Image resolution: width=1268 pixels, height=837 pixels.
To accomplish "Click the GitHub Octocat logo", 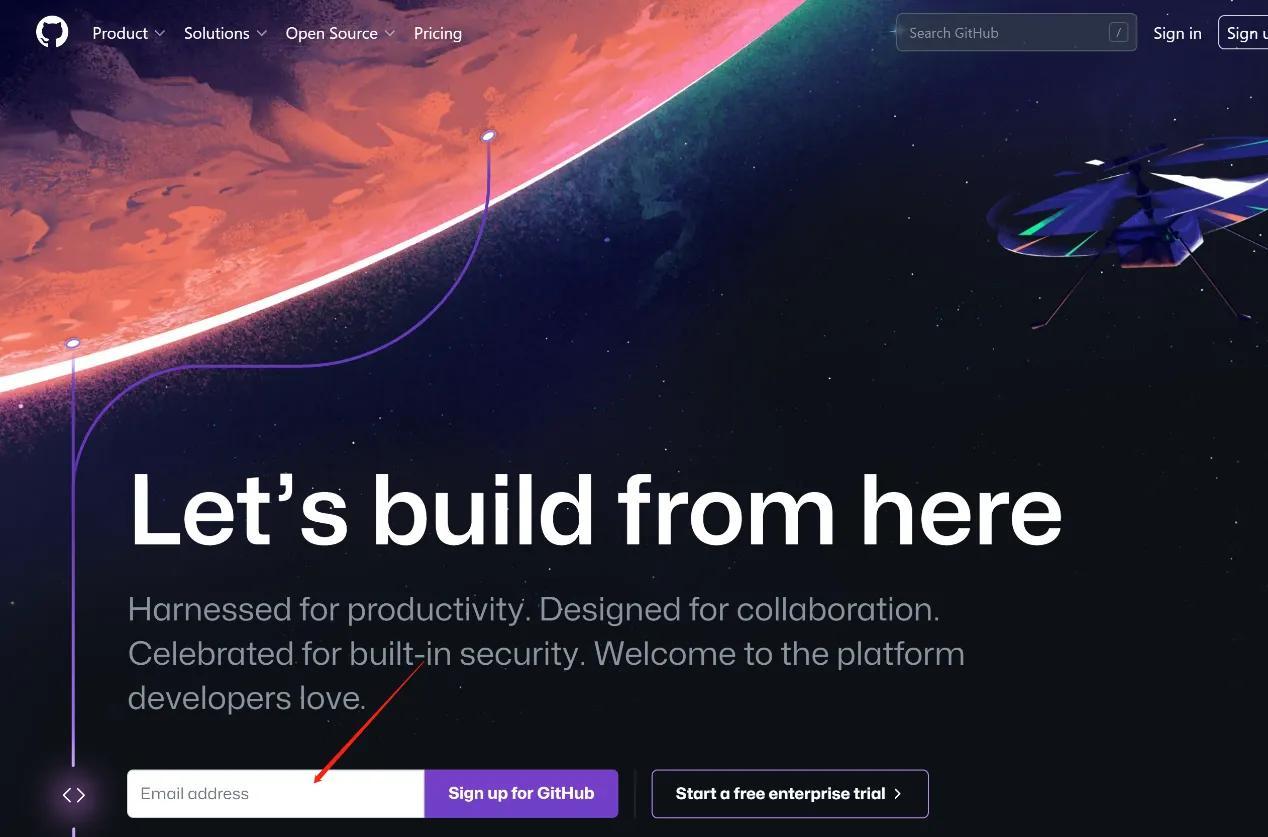I will (x=52, y=33).
